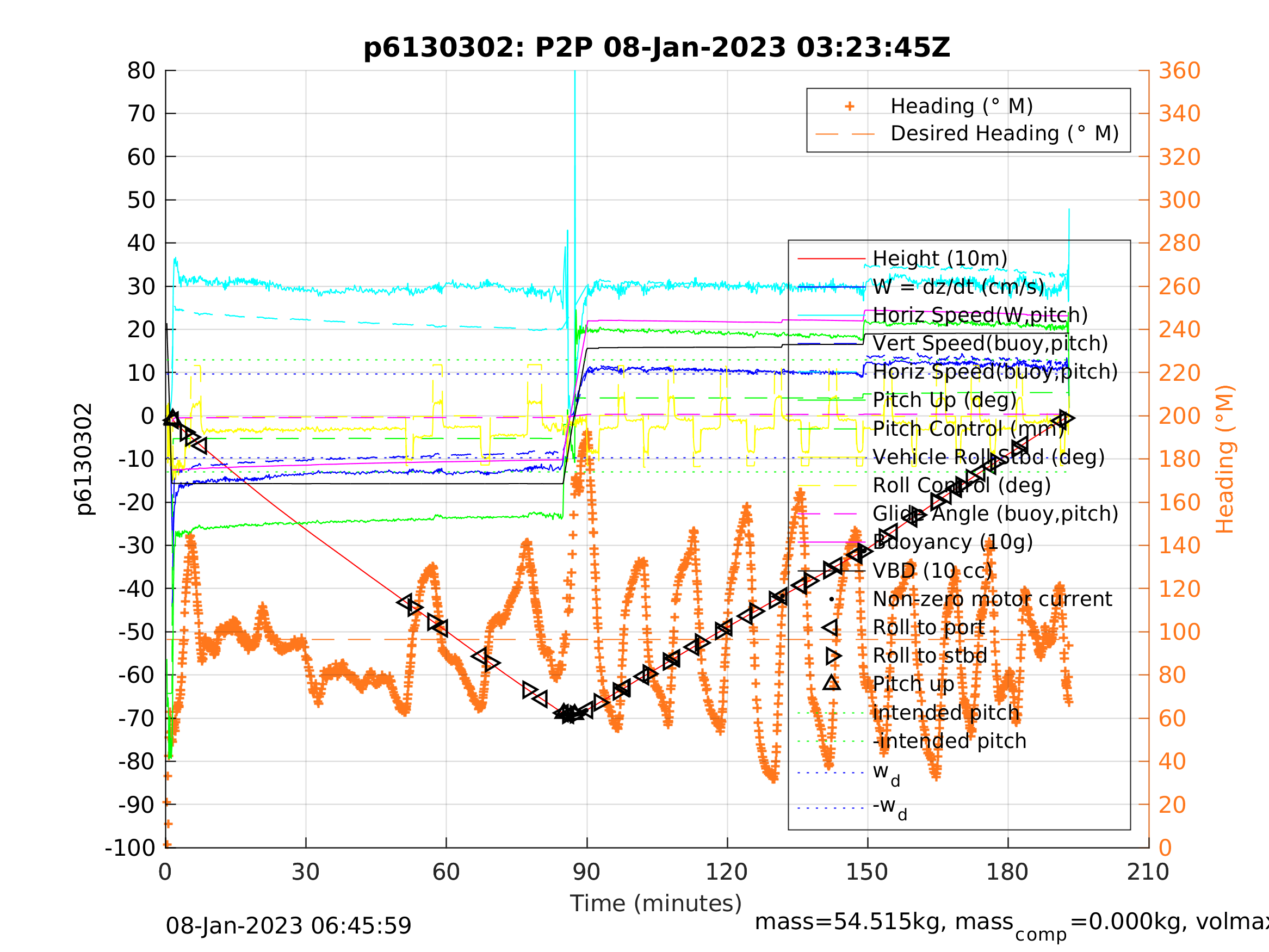Click the red line sample beside Height (10m)
The height and width of the screenshot is (952, 1269).
[x=831, y=259]
